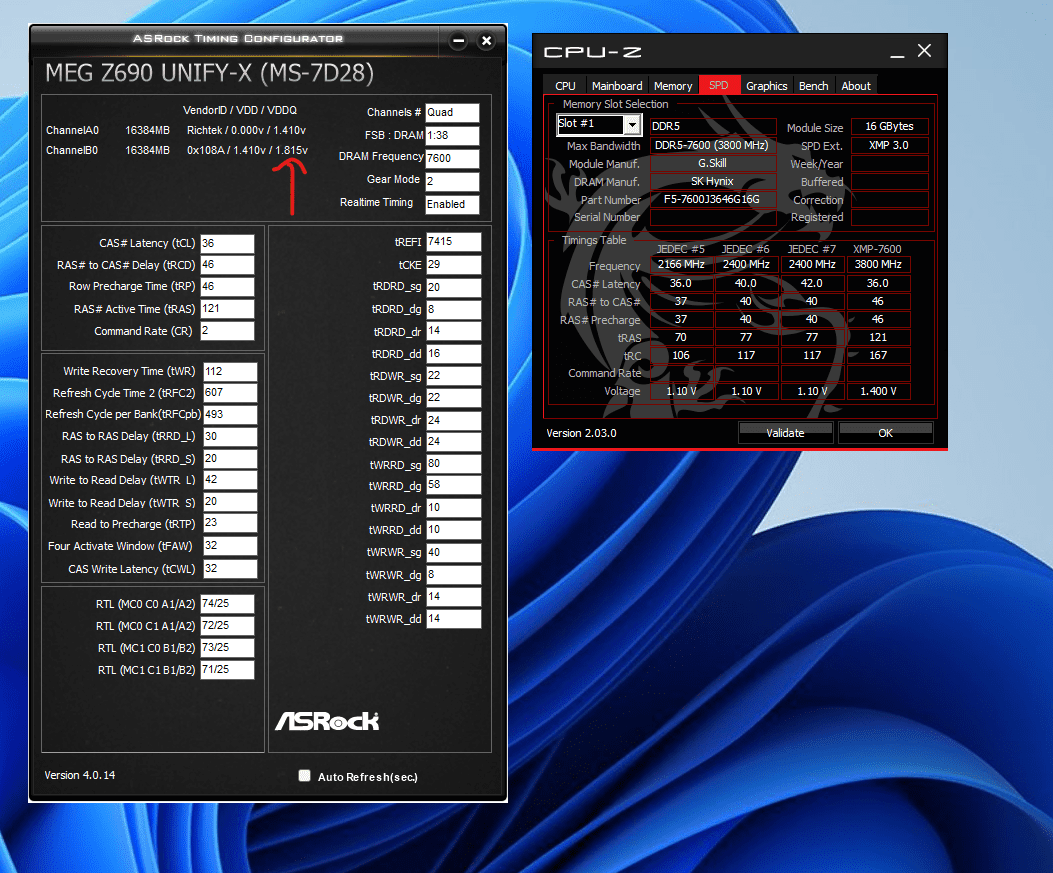Click the Write Recovery Time (tWR) field

(x=230, y=371)
